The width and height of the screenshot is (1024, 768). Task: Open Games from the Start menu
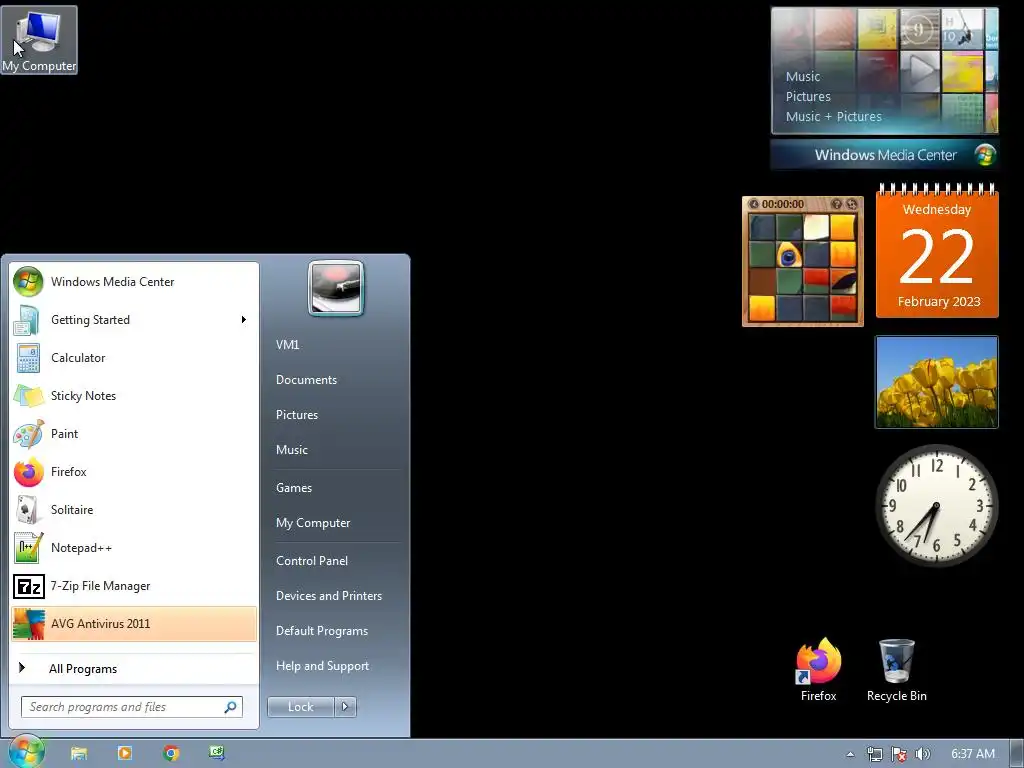(x=336, y=488)
